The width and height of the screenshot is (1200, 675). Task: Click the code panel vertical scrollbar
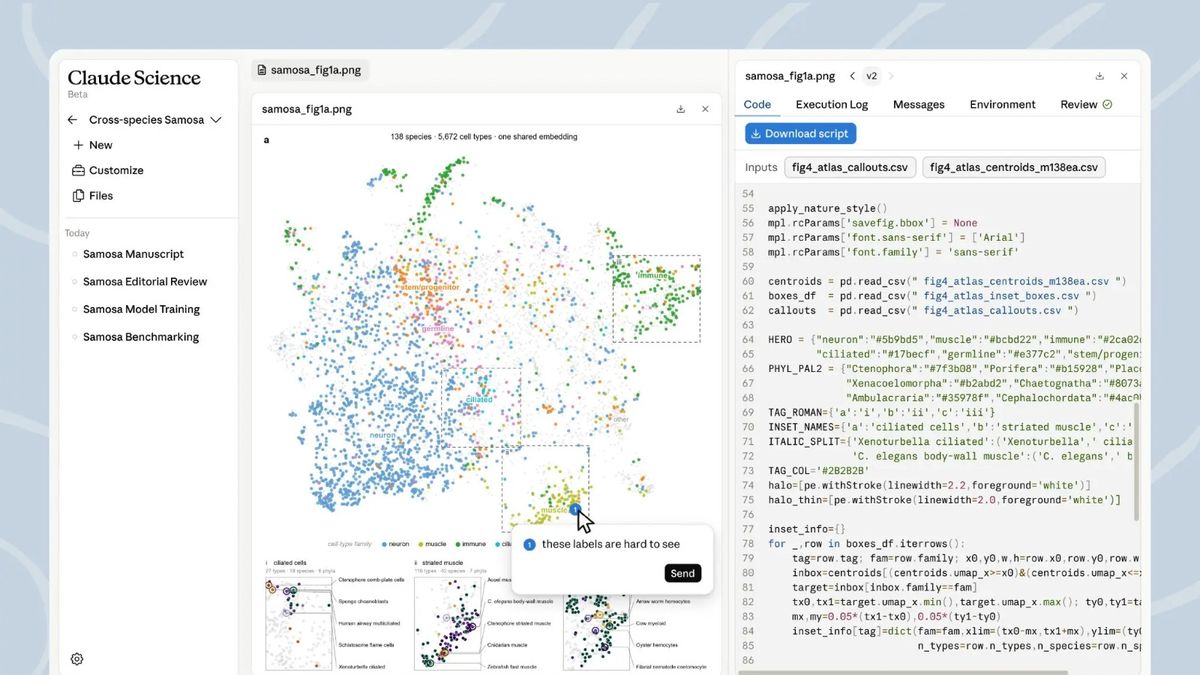tap(1138, 462)
